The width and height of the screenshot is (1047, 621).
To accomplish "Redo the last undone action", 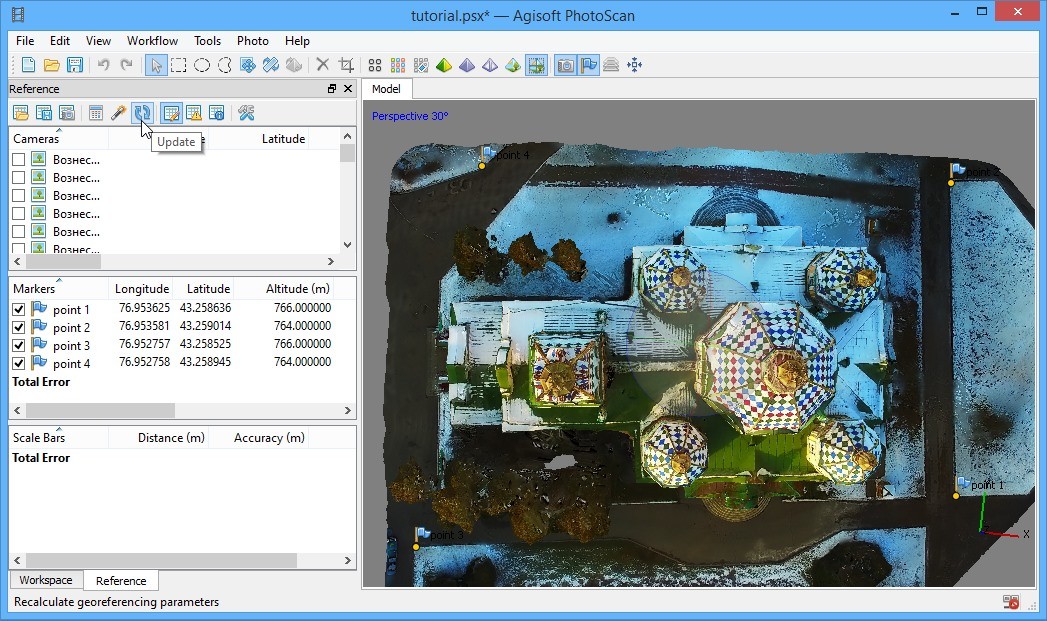I will click(x=126, y=65).
